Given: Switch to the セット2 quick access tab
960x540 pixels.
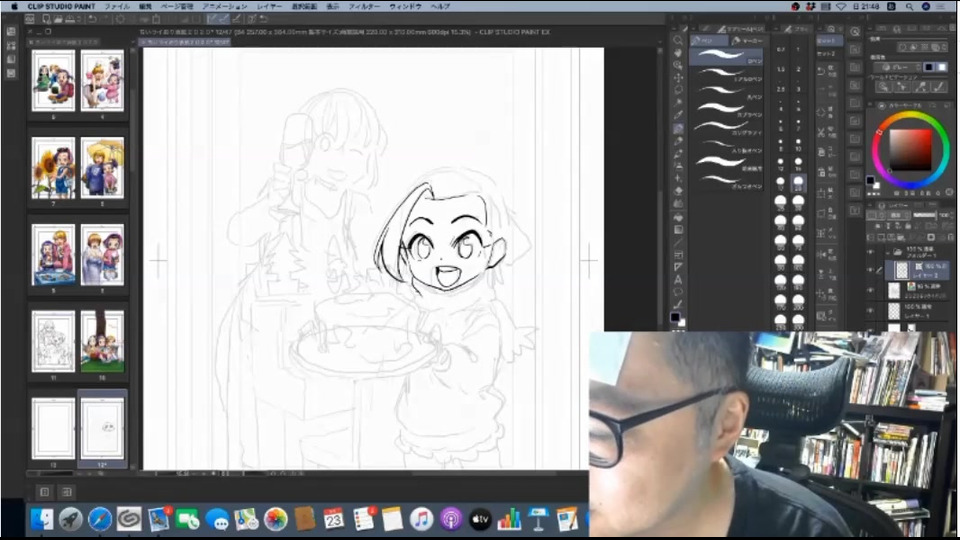Looking at the screenshot, I should pos(825,54).
